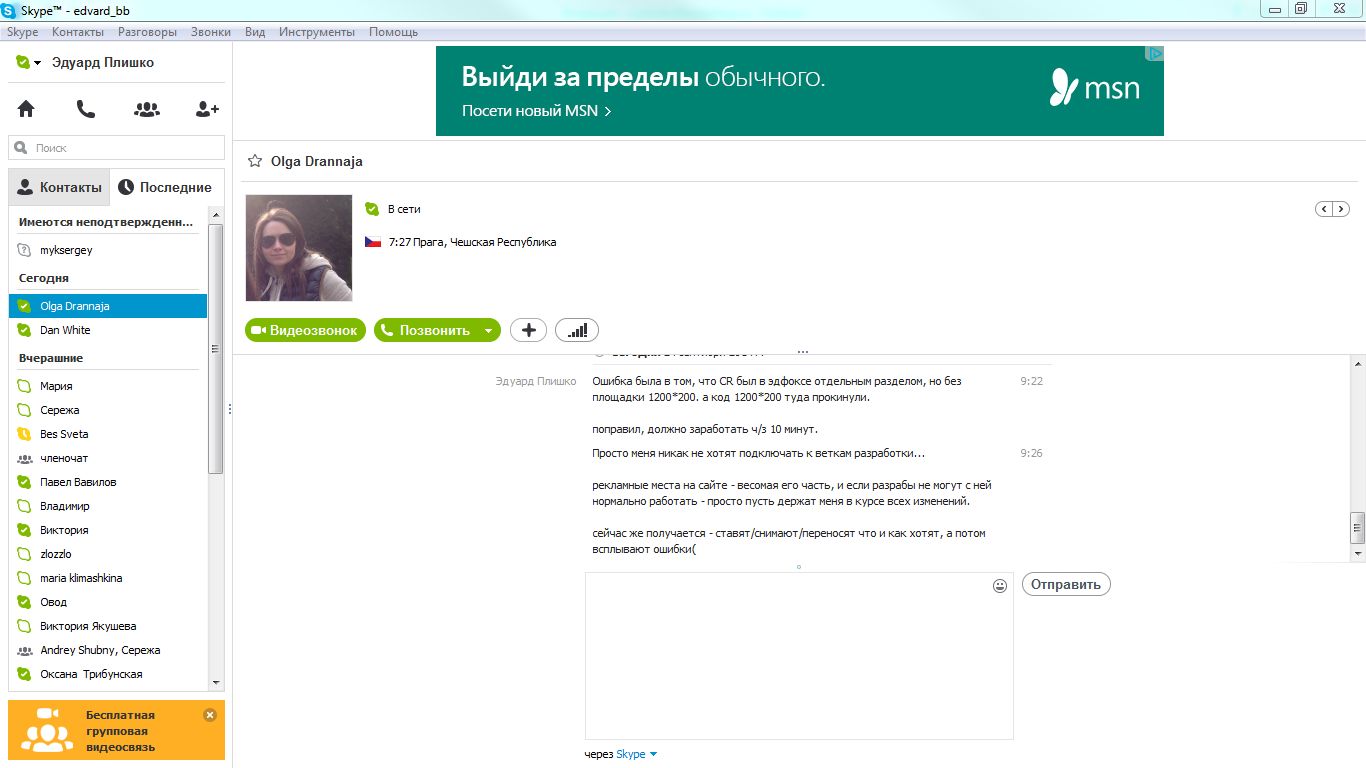The width and height of the screenshot is (1366, 768).
Task: Open the членочат group conversation
Action: coord(108,458)
